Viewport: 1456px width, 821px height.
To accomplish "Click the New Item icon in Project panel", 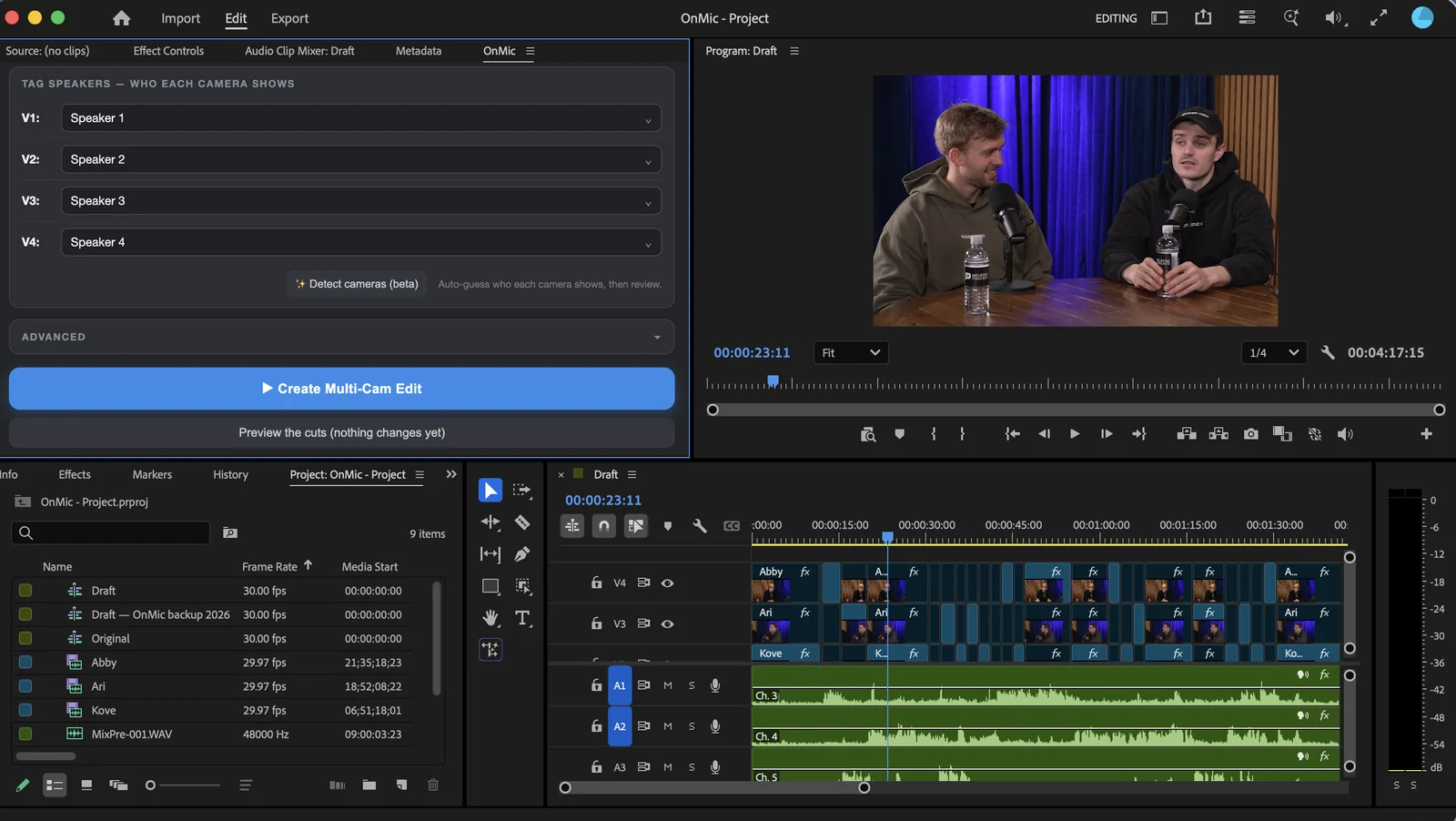I will pyautogui.click(x=401, y=785).
